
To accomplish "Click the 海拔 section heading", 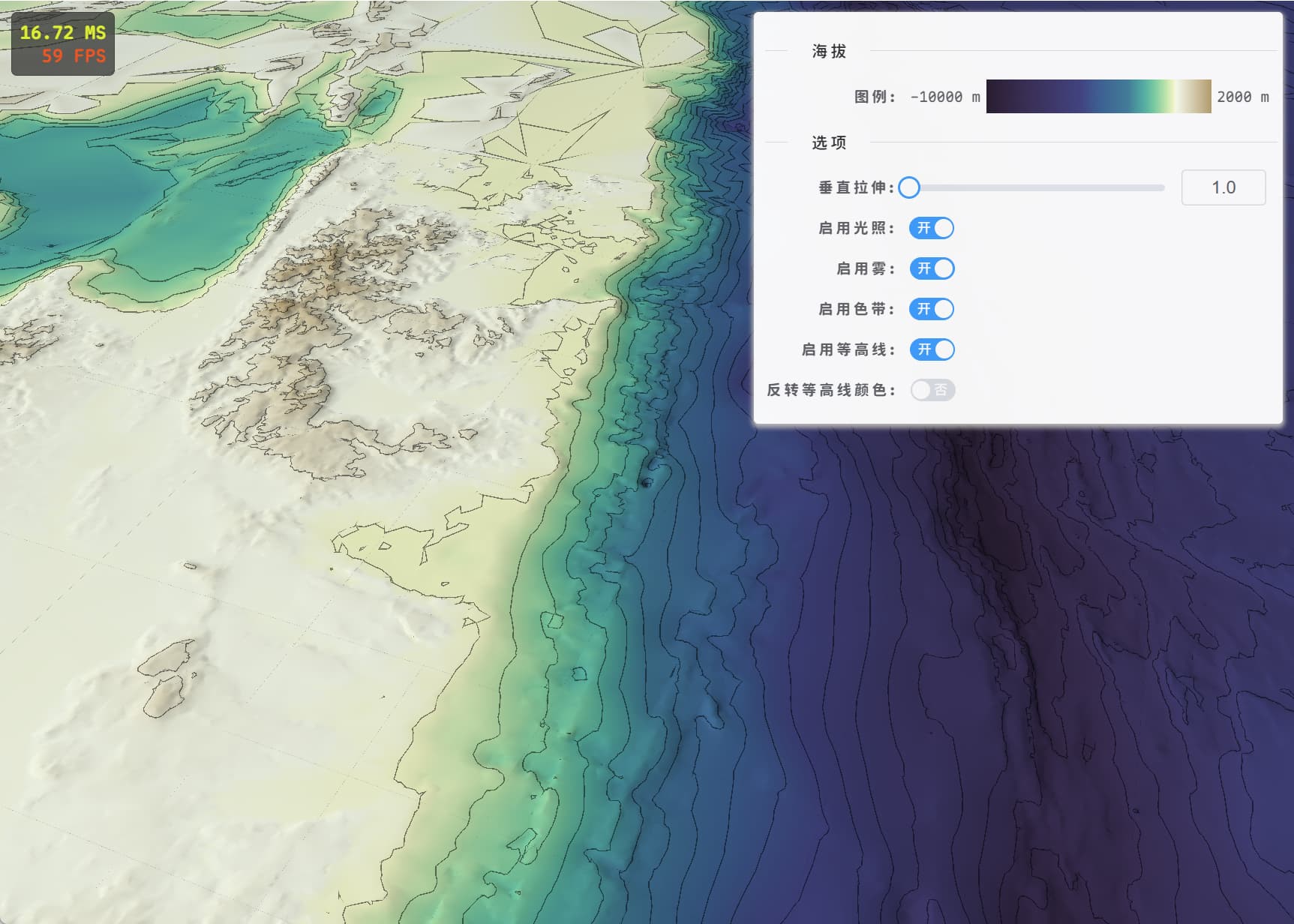I will tap(829, 51).
